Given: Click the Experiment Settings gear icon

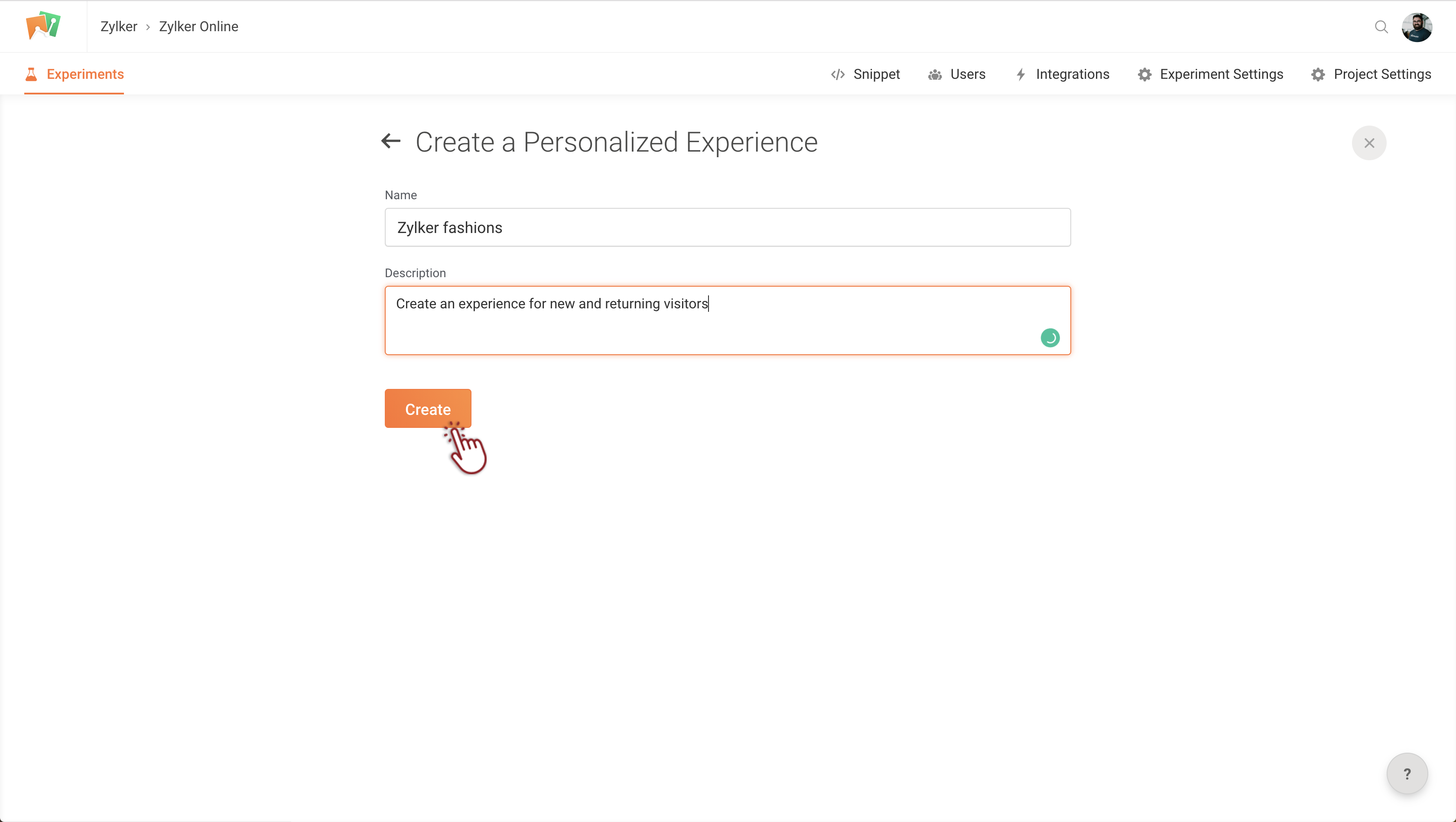Looking at the screenshot, I should point(1144,74).
